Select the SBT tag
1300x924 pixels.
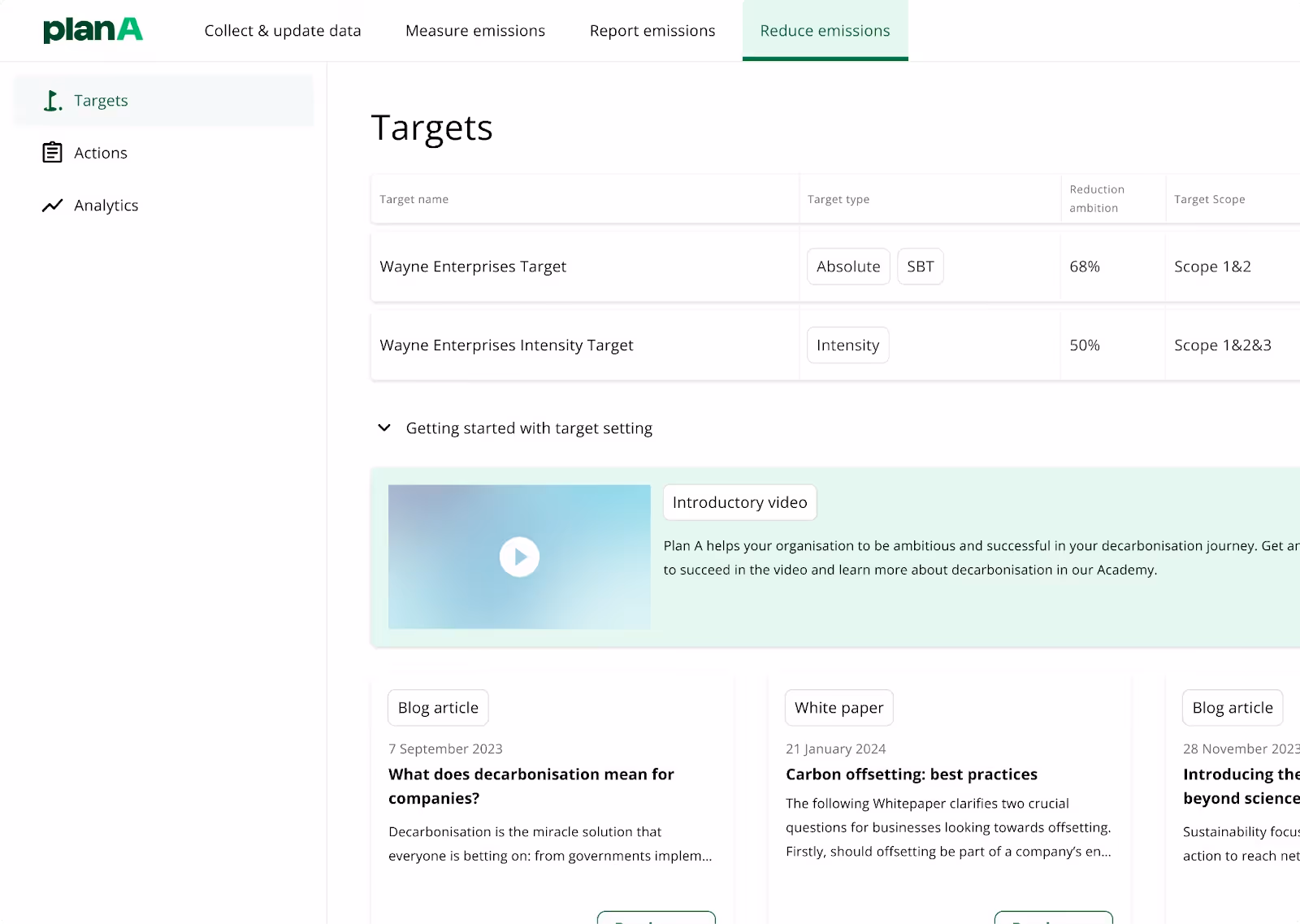[x=920, y=266]
